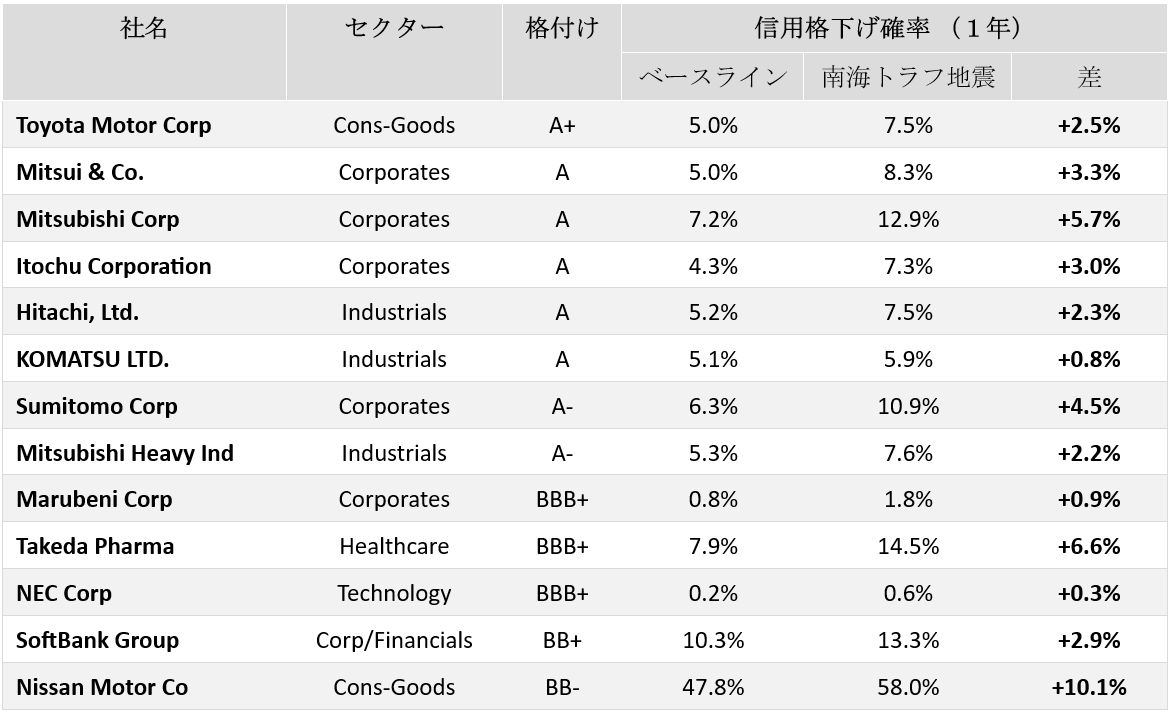Click Mitsubishi Corp's +5.7% difference value
Viewport: 1172px width, 712px height.
tap(1088, 219)
